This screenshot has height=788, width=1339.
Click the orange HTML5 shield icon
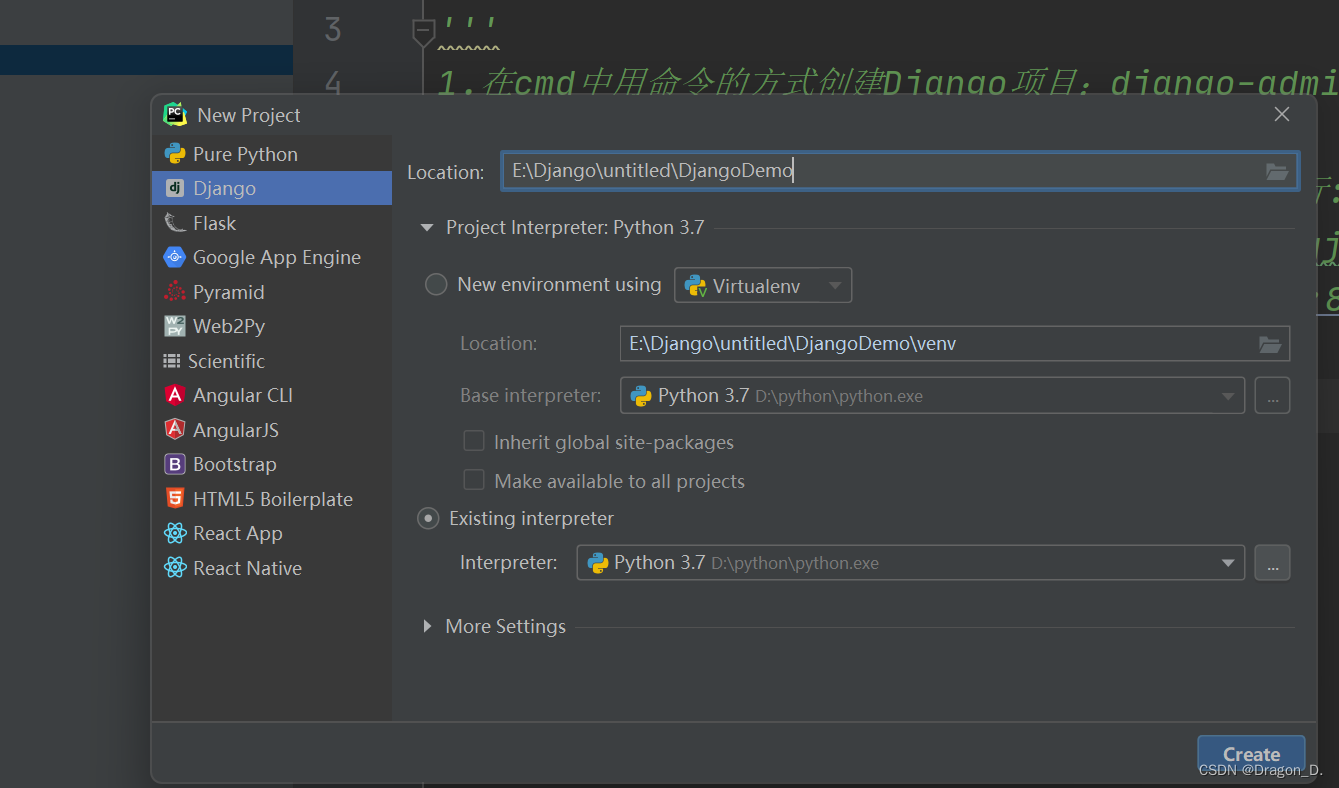pyautogui.click(x=175, y=499)
